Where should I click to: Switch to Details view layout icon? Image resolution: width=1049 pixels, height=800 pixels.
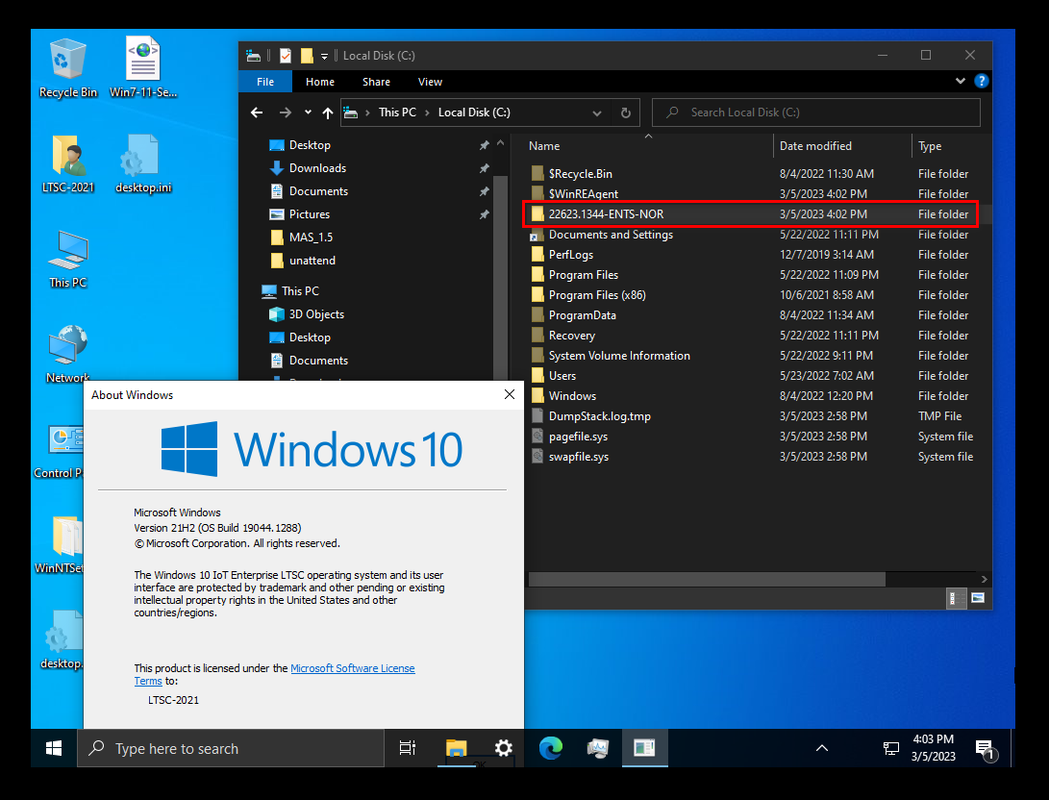click(x=957, y=598)
